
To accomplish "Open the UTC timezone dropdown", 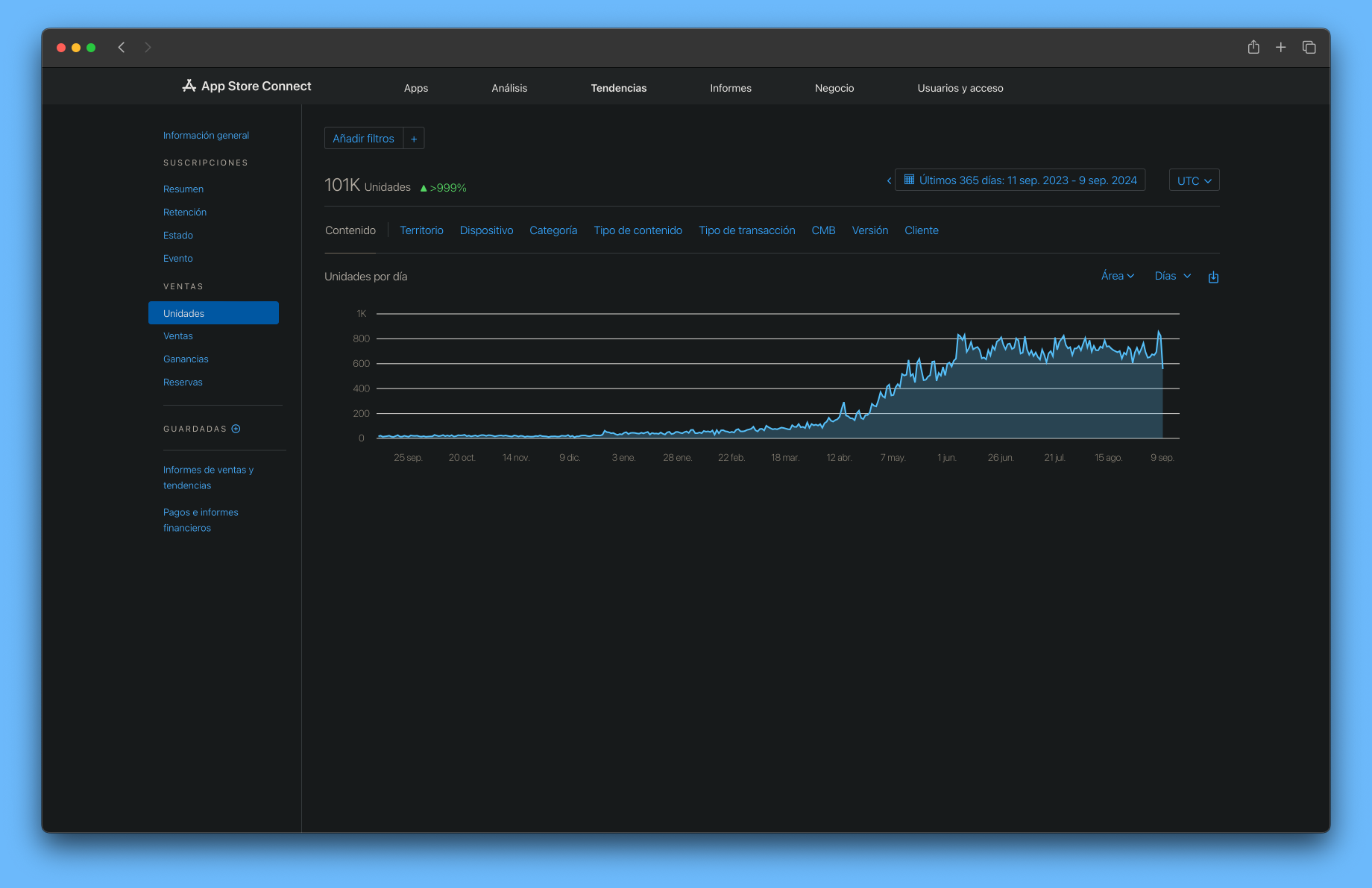I will click(x=1194, y=180).
